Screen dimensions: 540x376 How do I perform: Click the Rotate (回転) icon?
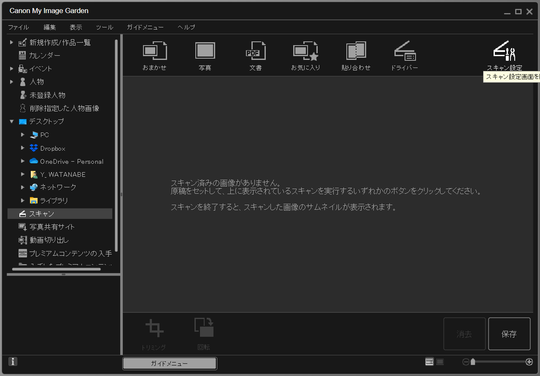point(204,333)
